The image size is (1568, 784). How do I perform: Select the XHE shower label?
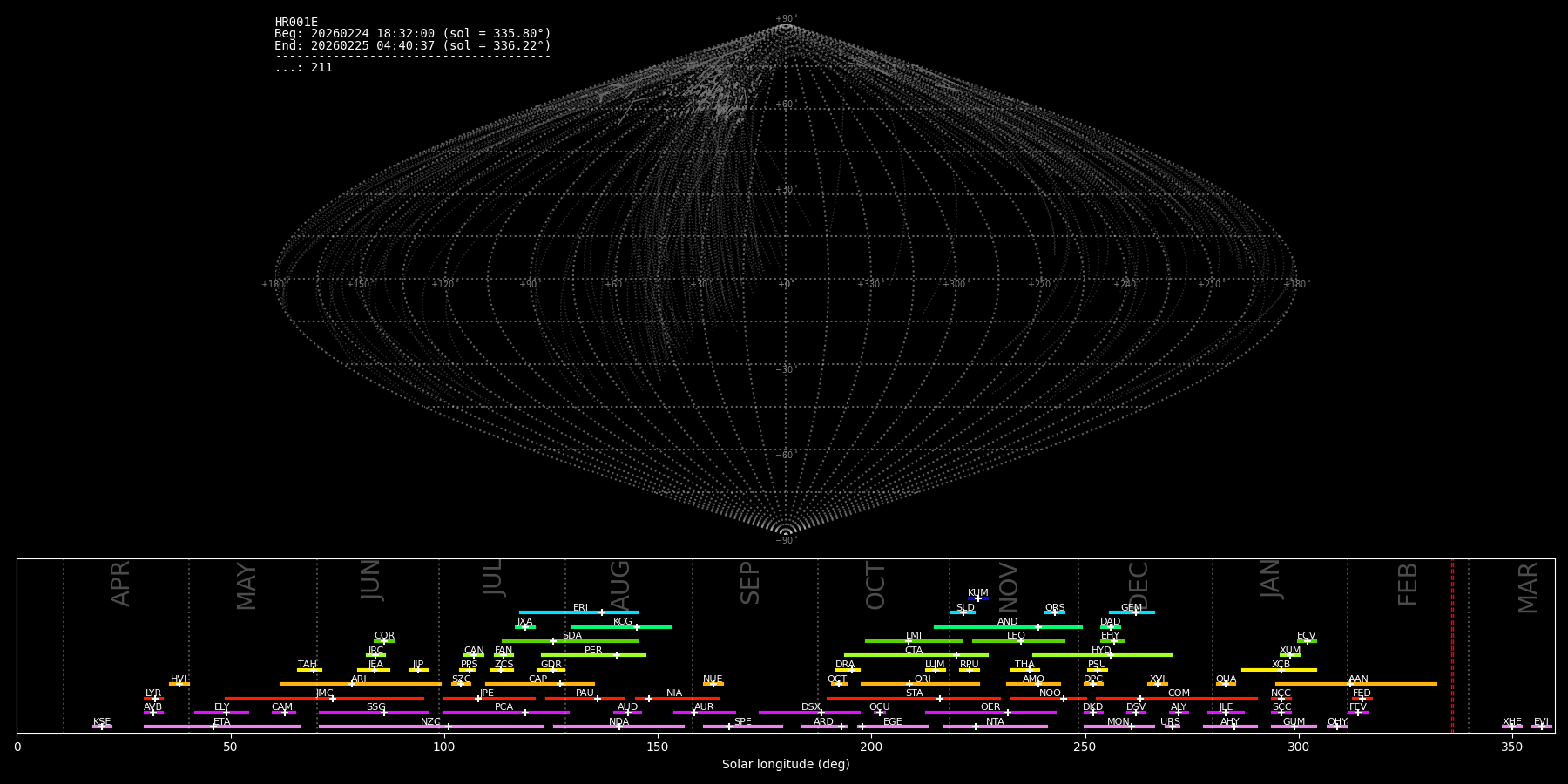coord(1511,722)
